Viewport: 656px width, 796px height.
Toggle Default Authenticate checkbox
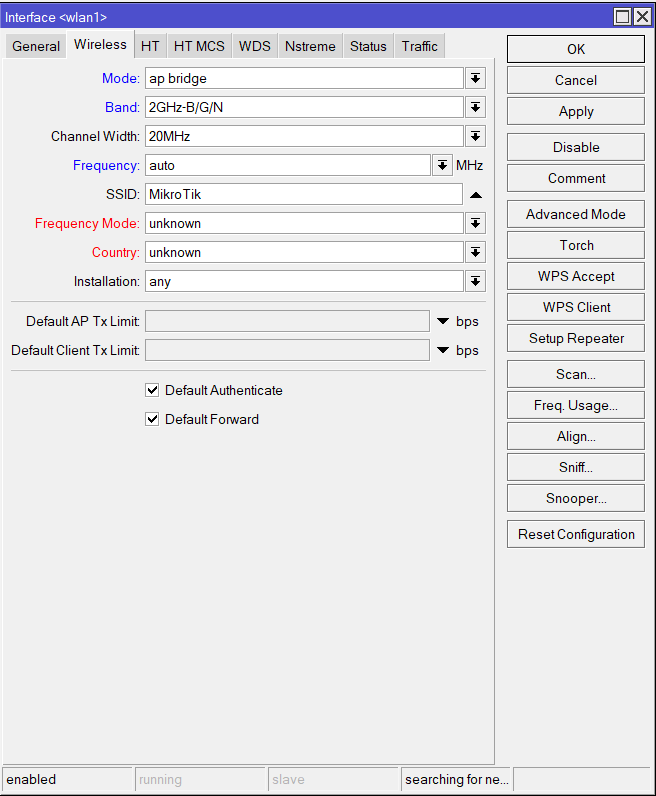(153, 390)
